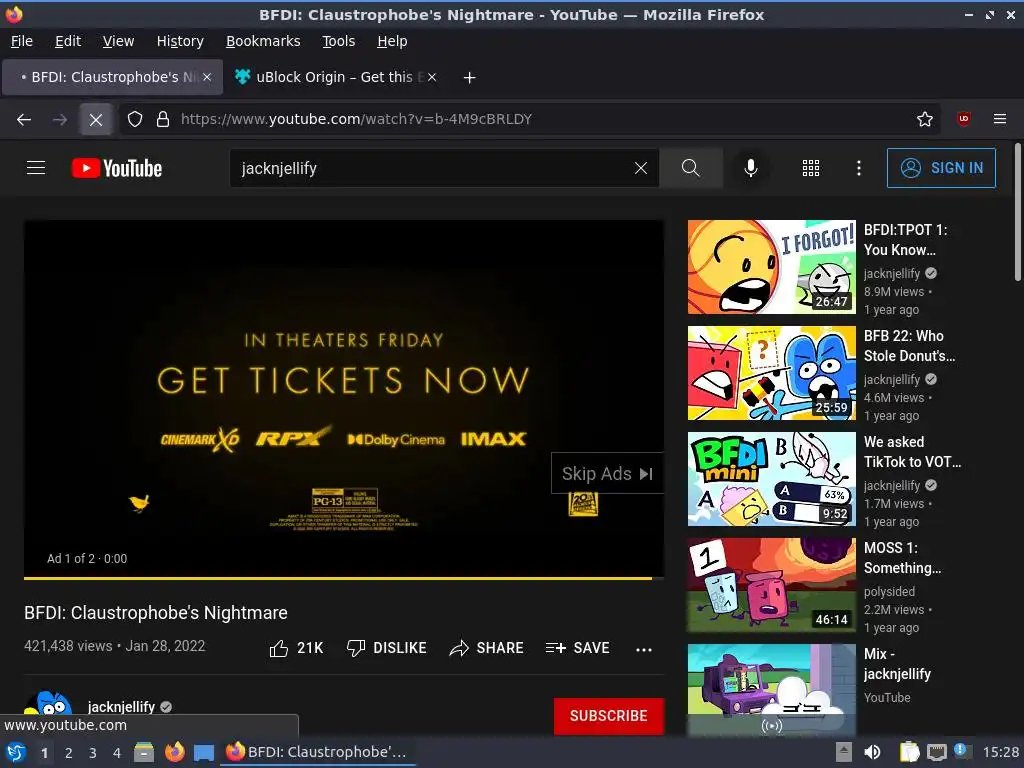The image size is (1024, 768).
Task: Click the BFDI: Claustrophobe's Nightmare title
Action: 155,613
